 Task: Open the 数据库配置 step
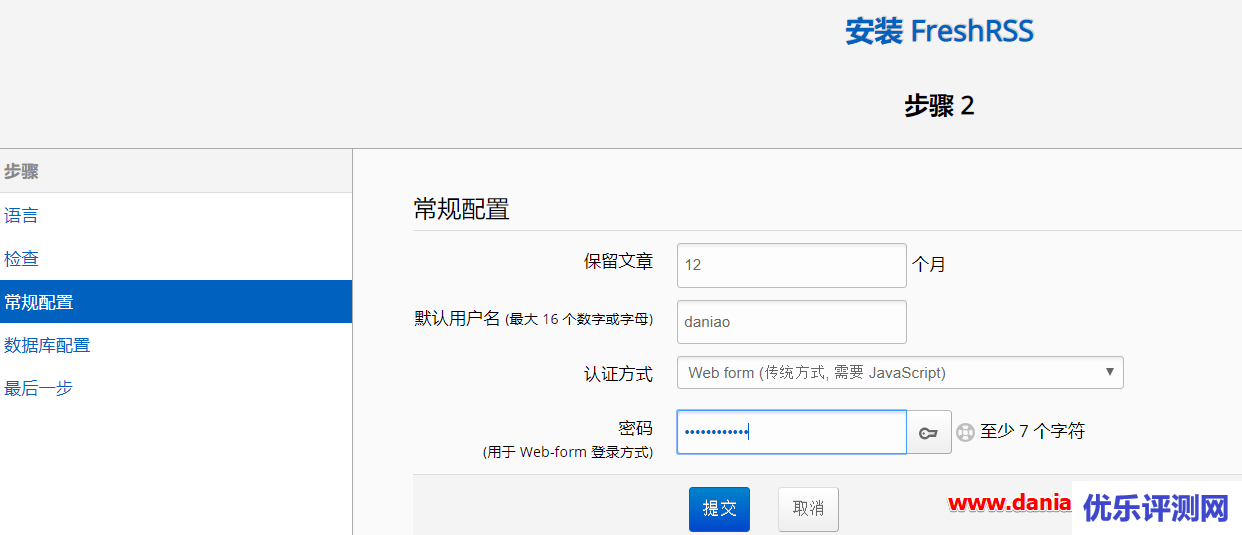click(47, 345)
